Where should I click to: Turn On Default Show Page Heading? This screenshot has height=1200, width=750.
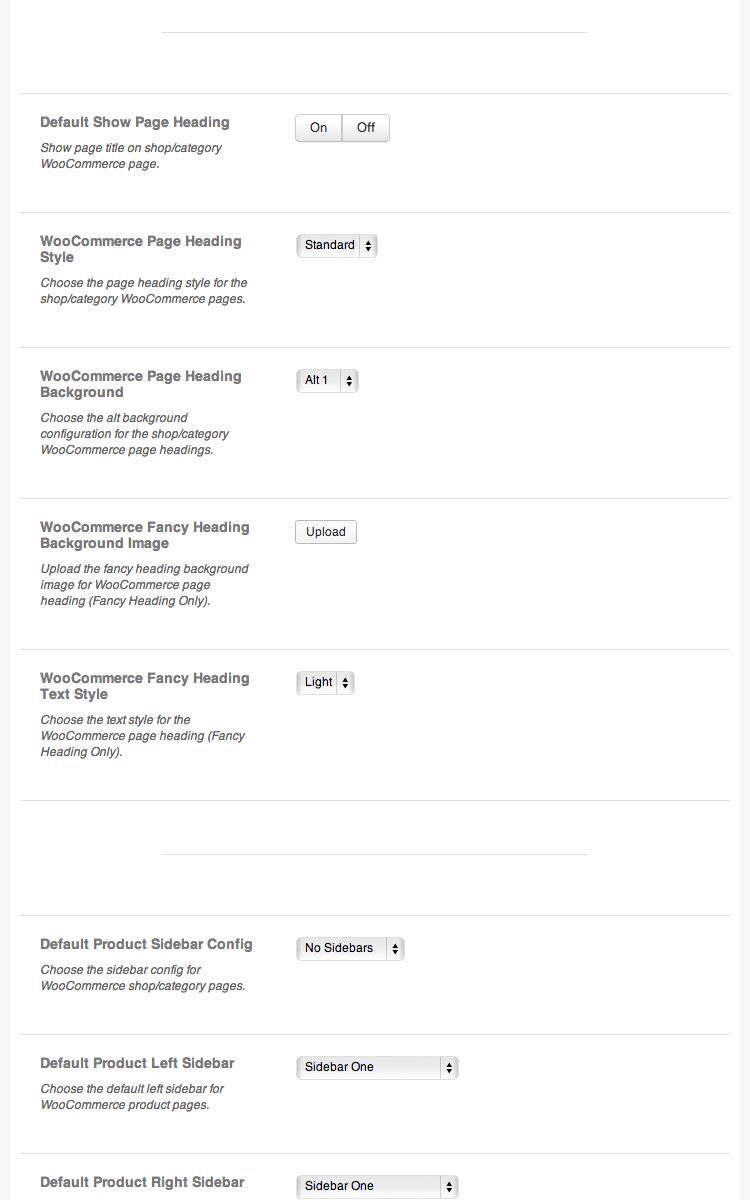click(318, 128)
